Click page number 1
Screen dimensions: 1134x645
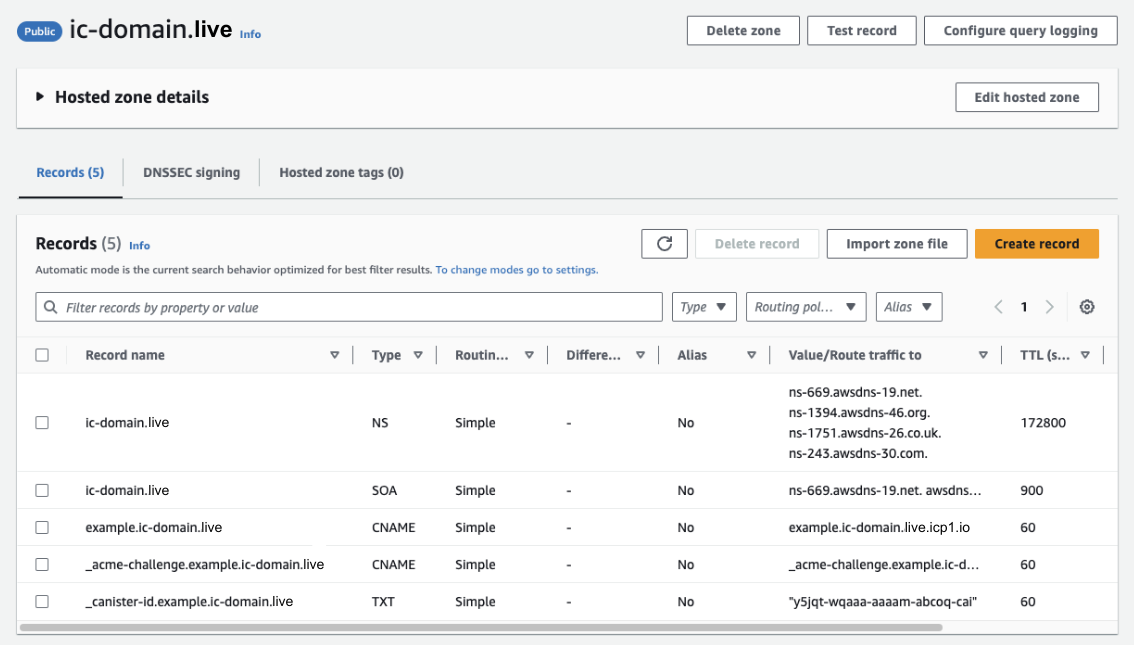[1024, 307]
